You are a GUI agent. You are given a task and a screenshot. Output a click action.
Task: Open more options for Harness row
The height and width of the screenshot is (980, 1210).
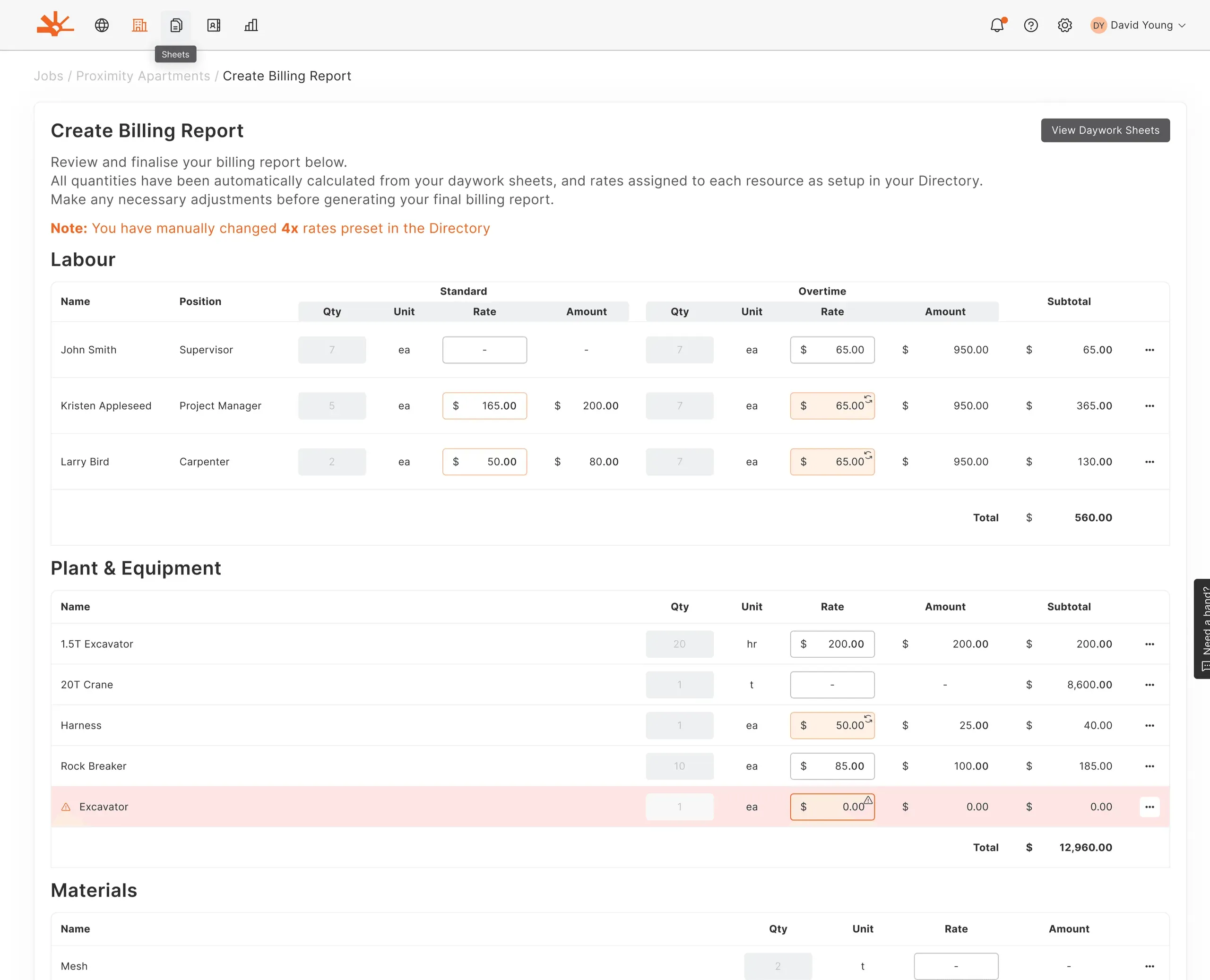click(1149, 725)
